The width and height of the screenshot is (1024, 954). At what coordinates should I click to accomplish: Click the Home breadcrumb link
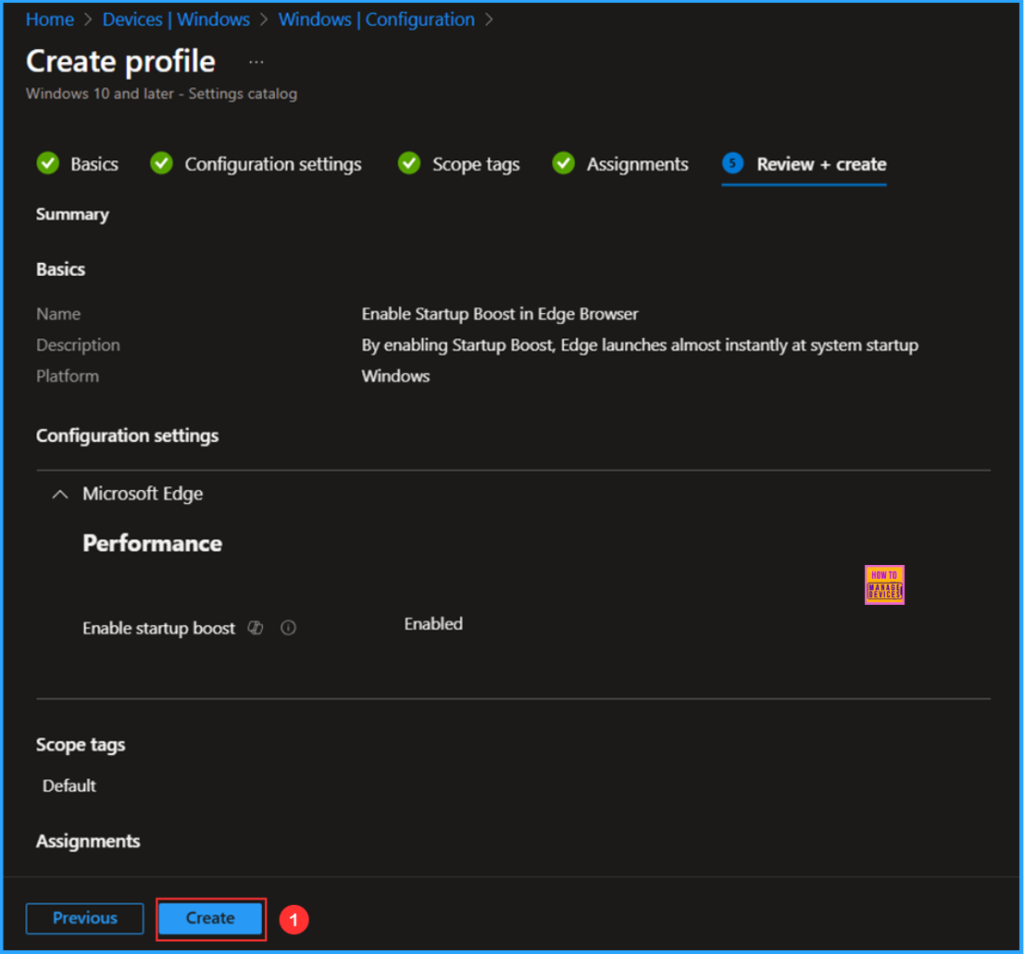[50, 20]
